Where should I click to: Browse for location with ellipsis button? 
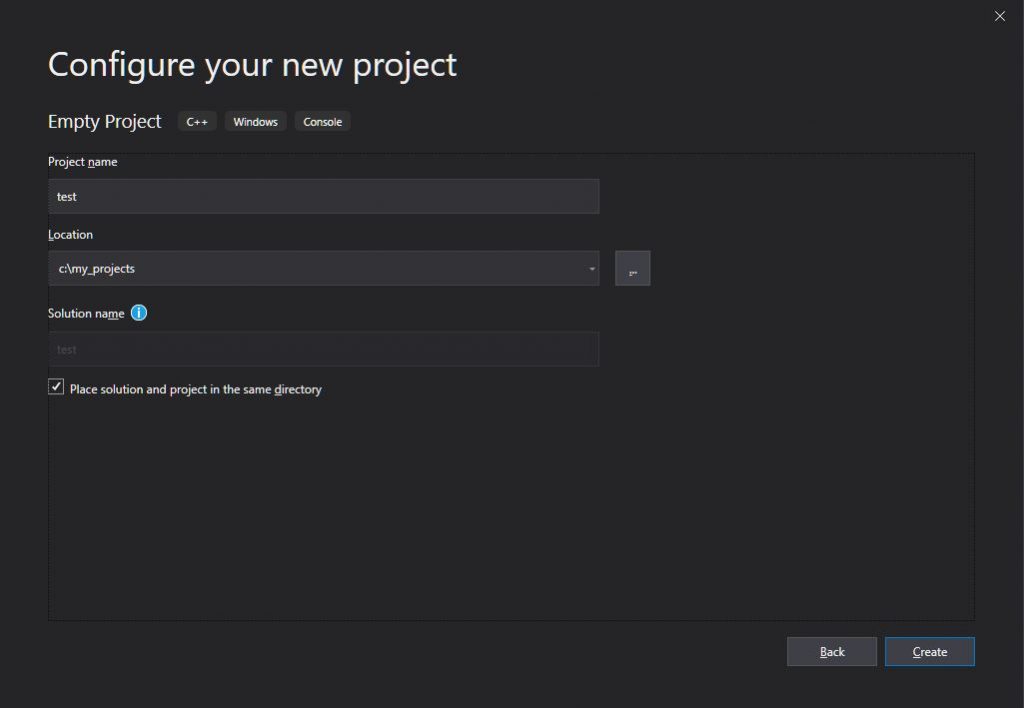point(632,268)
